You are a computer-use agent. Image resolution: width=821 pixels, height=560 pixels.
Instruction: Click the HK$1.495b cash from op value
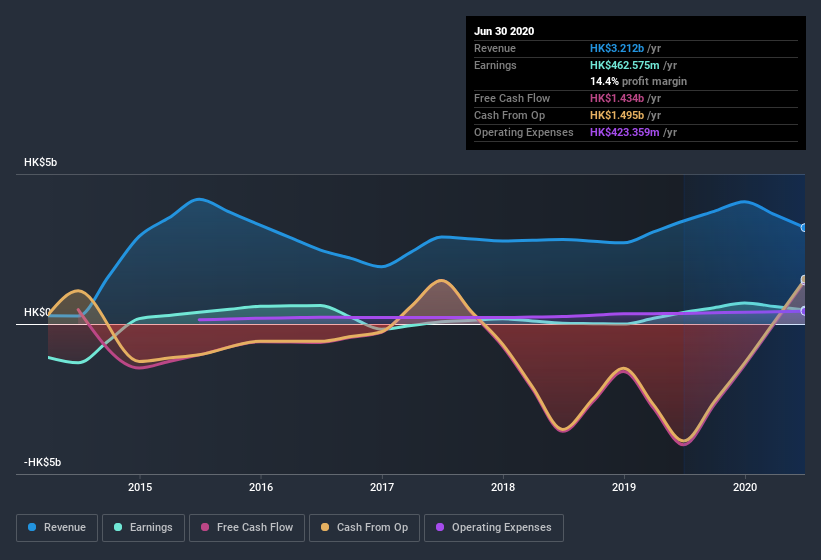617,115
